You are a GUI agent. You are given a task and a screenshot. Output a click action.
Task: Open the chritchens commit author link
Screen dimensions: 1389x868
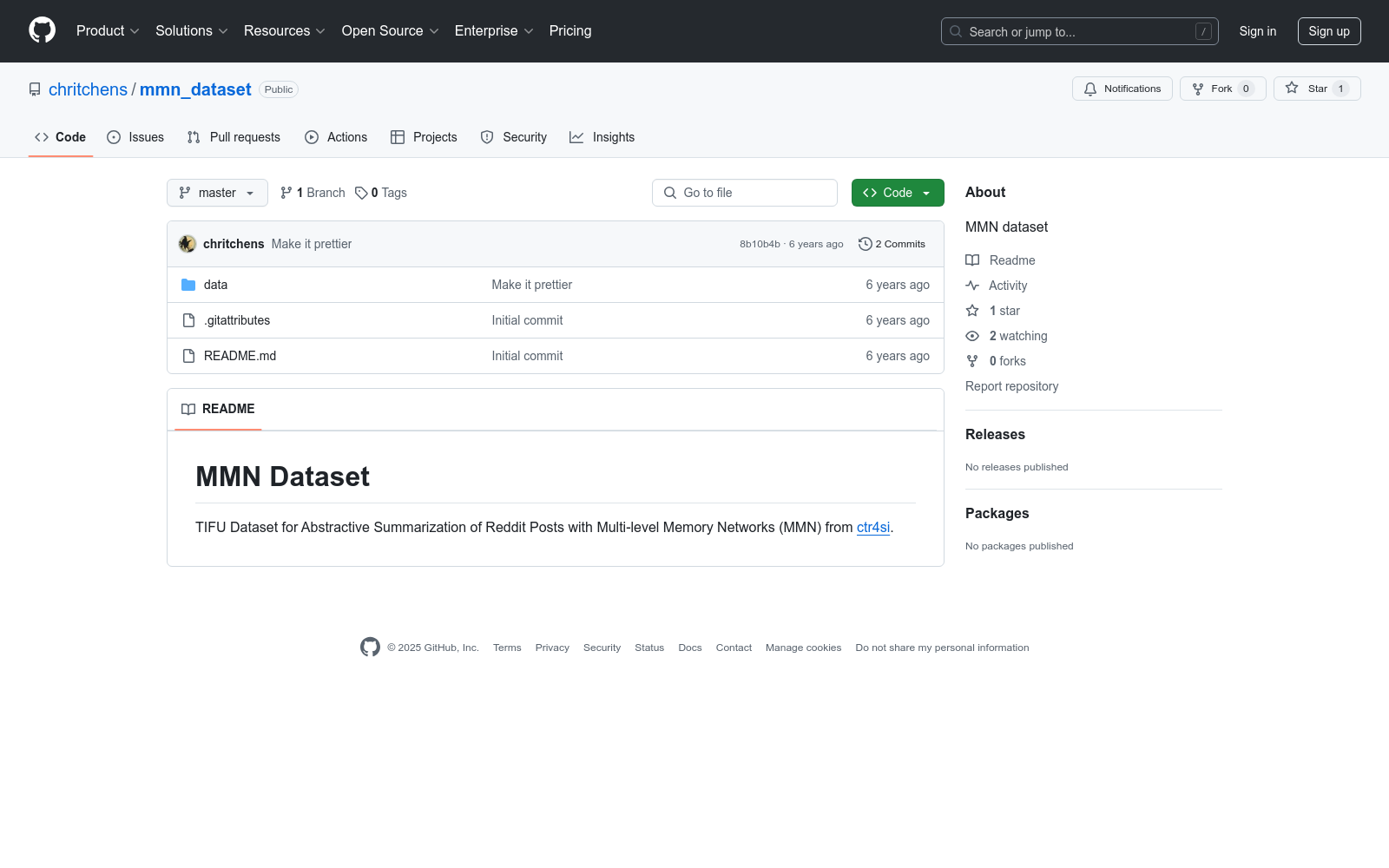tap(234, 244)
